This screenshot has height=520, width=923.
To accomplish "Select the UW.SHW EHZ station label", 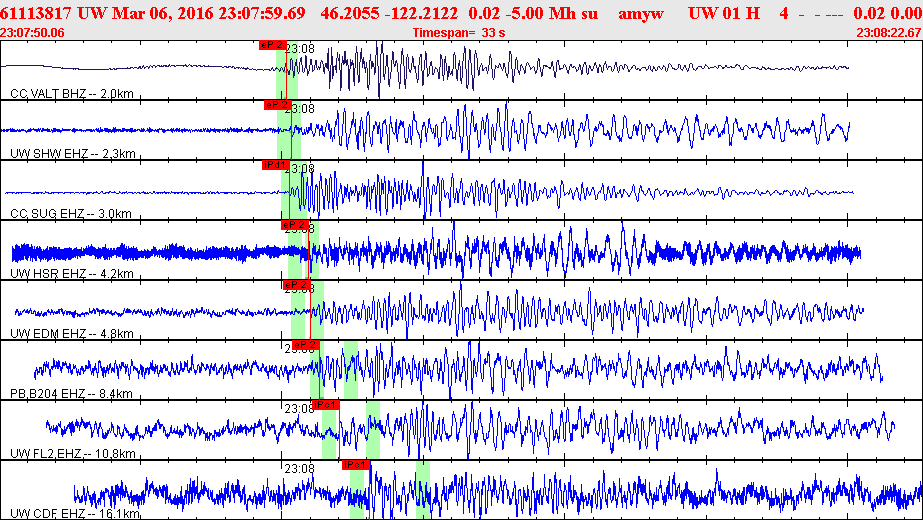I will pyautogui.click(x=72, y=154).
